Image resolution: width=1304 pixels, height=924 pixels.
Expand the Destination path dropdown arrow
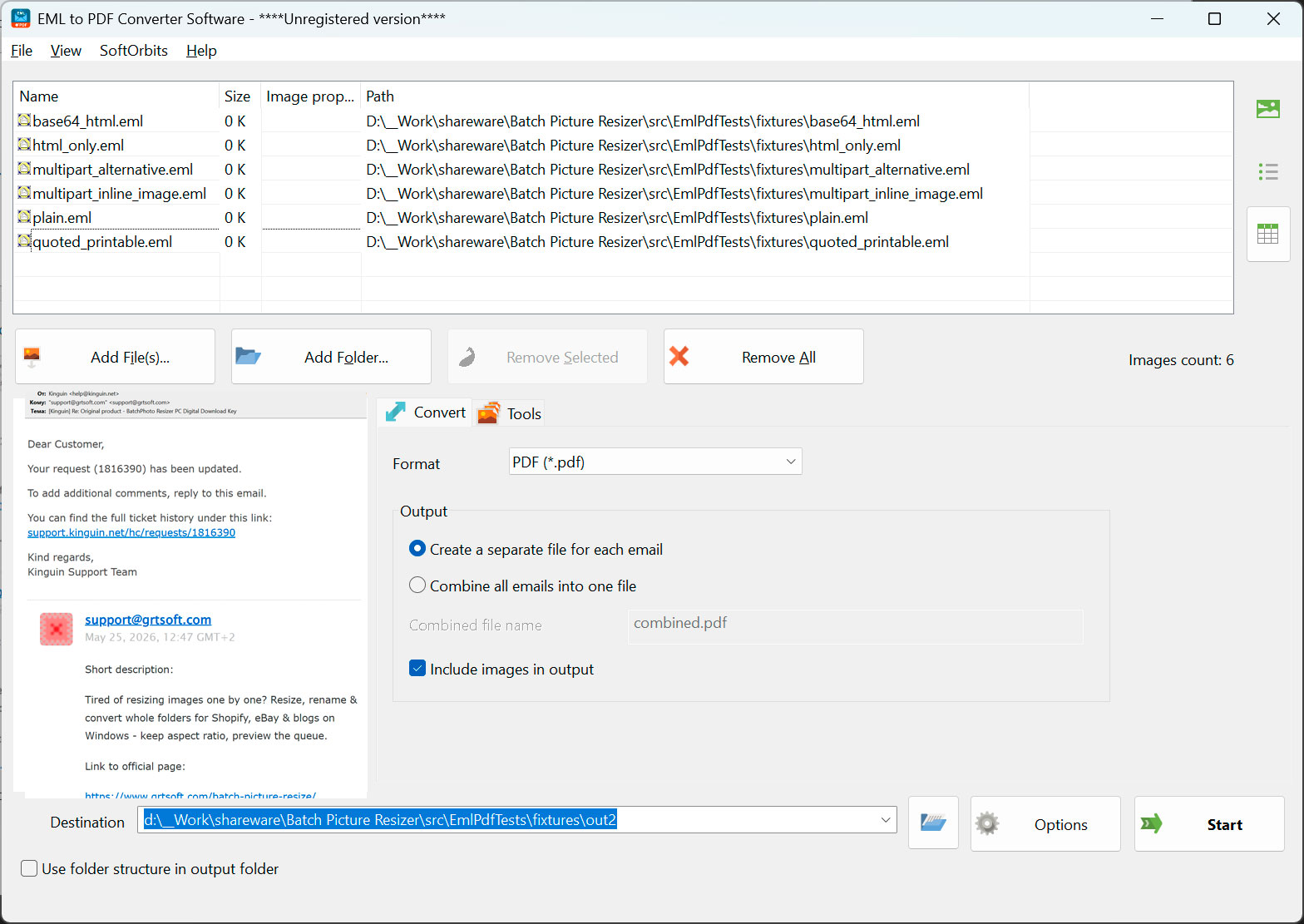(885, 820)
